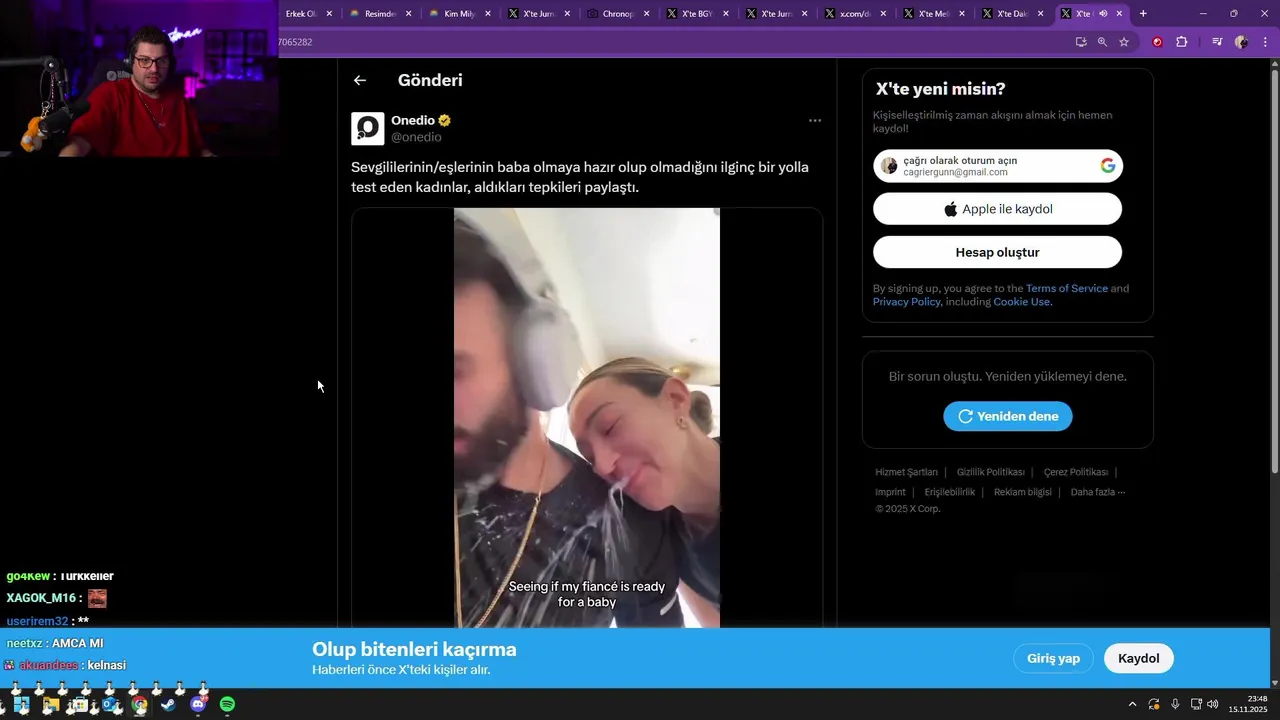The width and height of the screenshot is (1280, 720).
Task: Open the Onedio profile avatar
Action: 368,129
